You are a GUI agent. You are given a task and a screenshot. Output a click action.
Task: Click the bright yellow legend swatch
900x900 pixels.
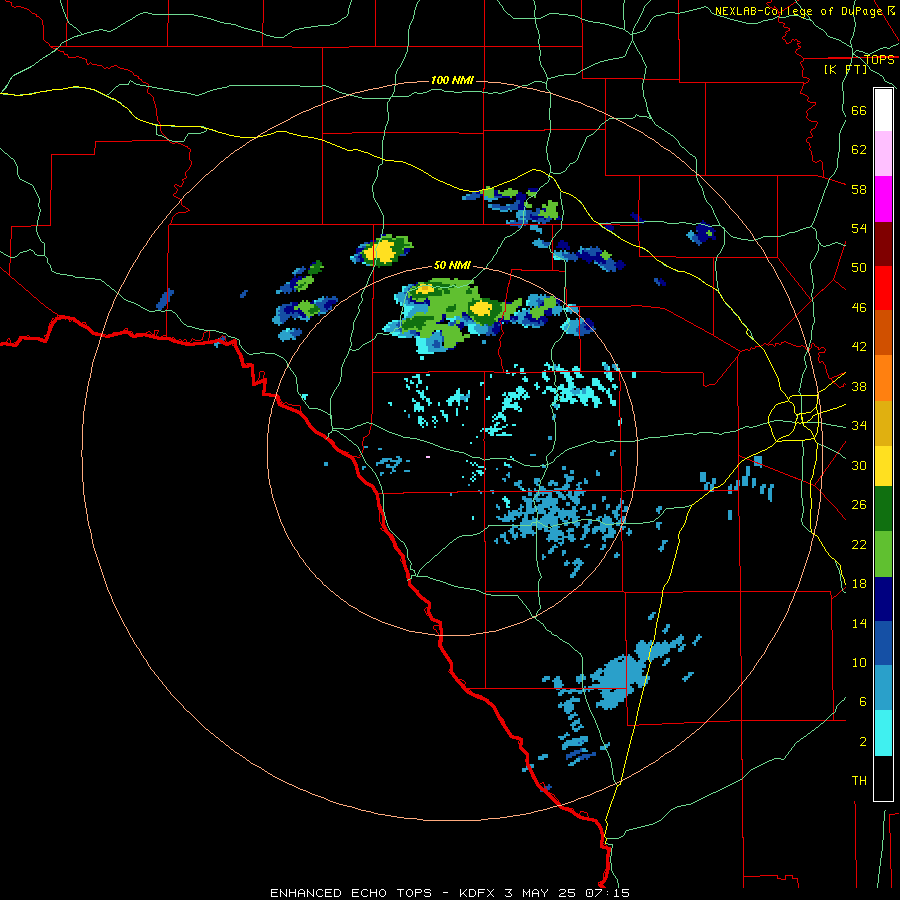[883, 466]
